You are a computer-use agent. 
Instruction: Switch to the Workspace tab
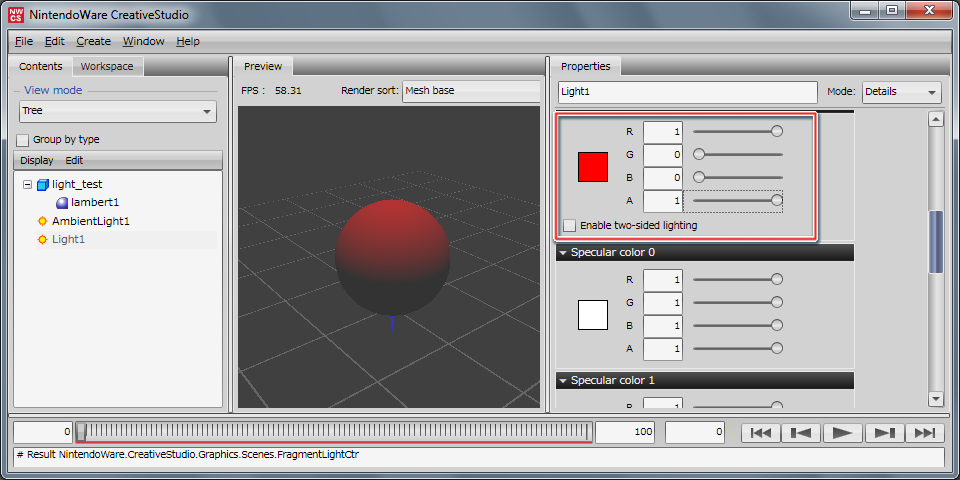click(107, 67)
